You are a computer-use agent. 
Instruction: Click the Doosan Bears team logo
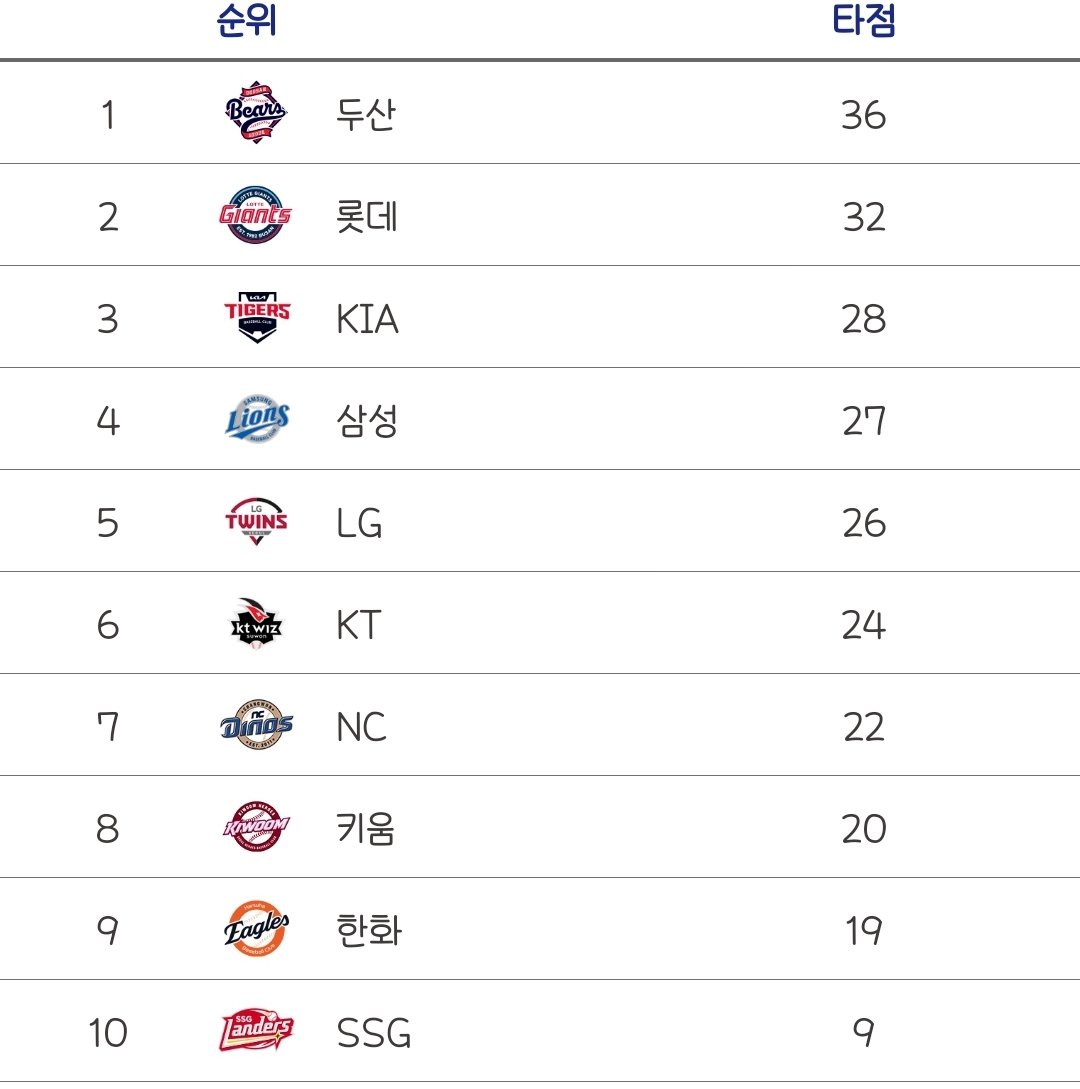point(256,114)
